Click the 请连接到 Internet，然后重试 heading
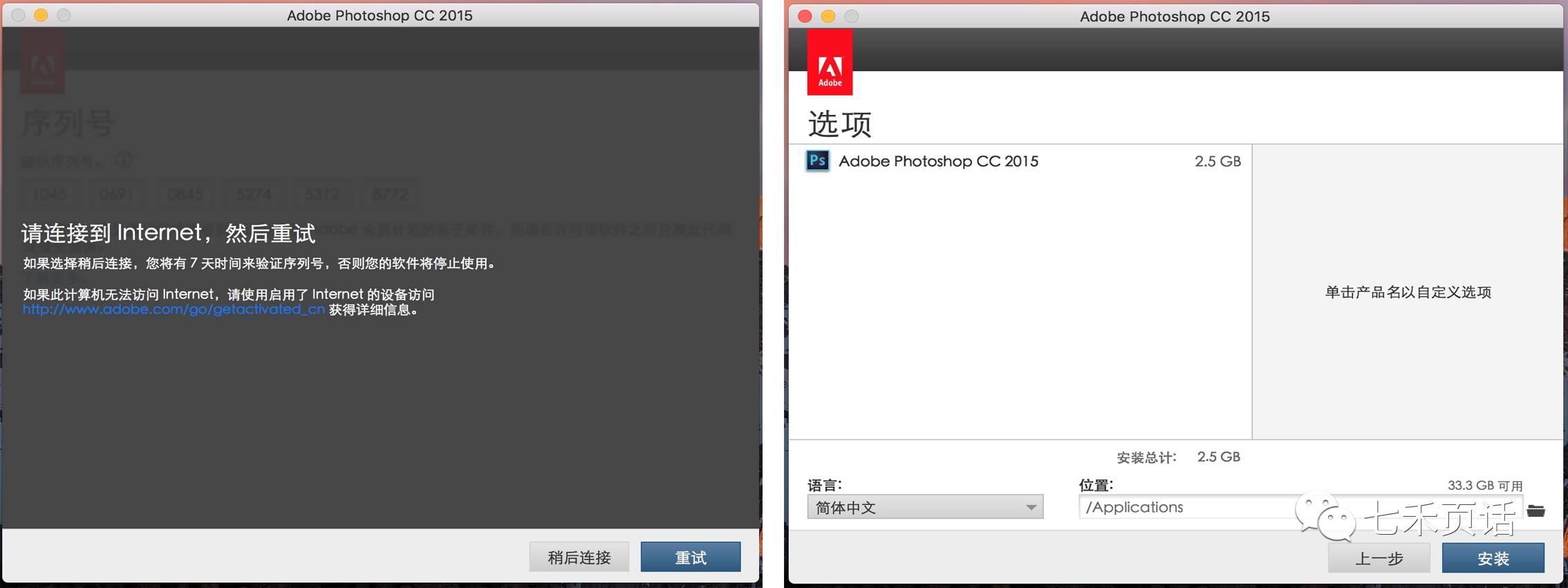This screenshot has width=1568, height=588. coord(169,233)
